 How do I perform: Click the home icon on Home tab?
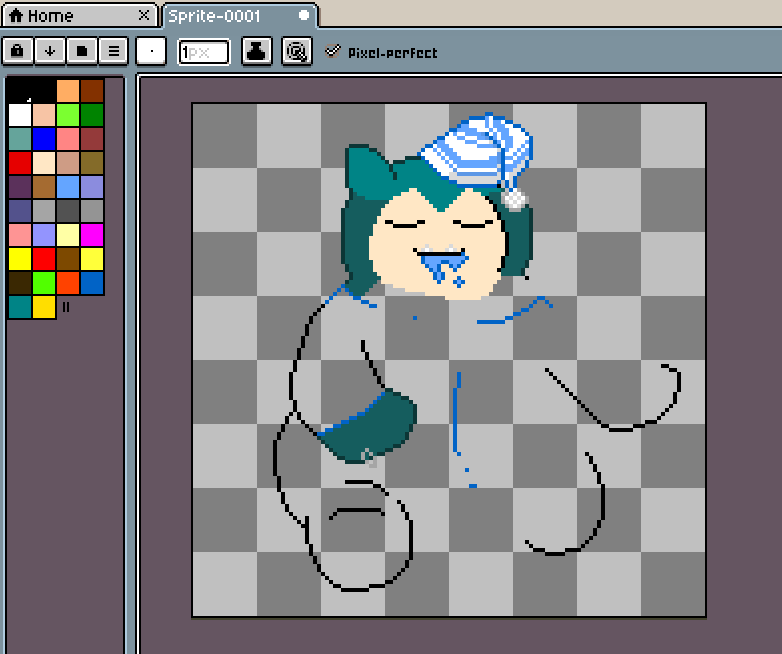tap(16, 15)
